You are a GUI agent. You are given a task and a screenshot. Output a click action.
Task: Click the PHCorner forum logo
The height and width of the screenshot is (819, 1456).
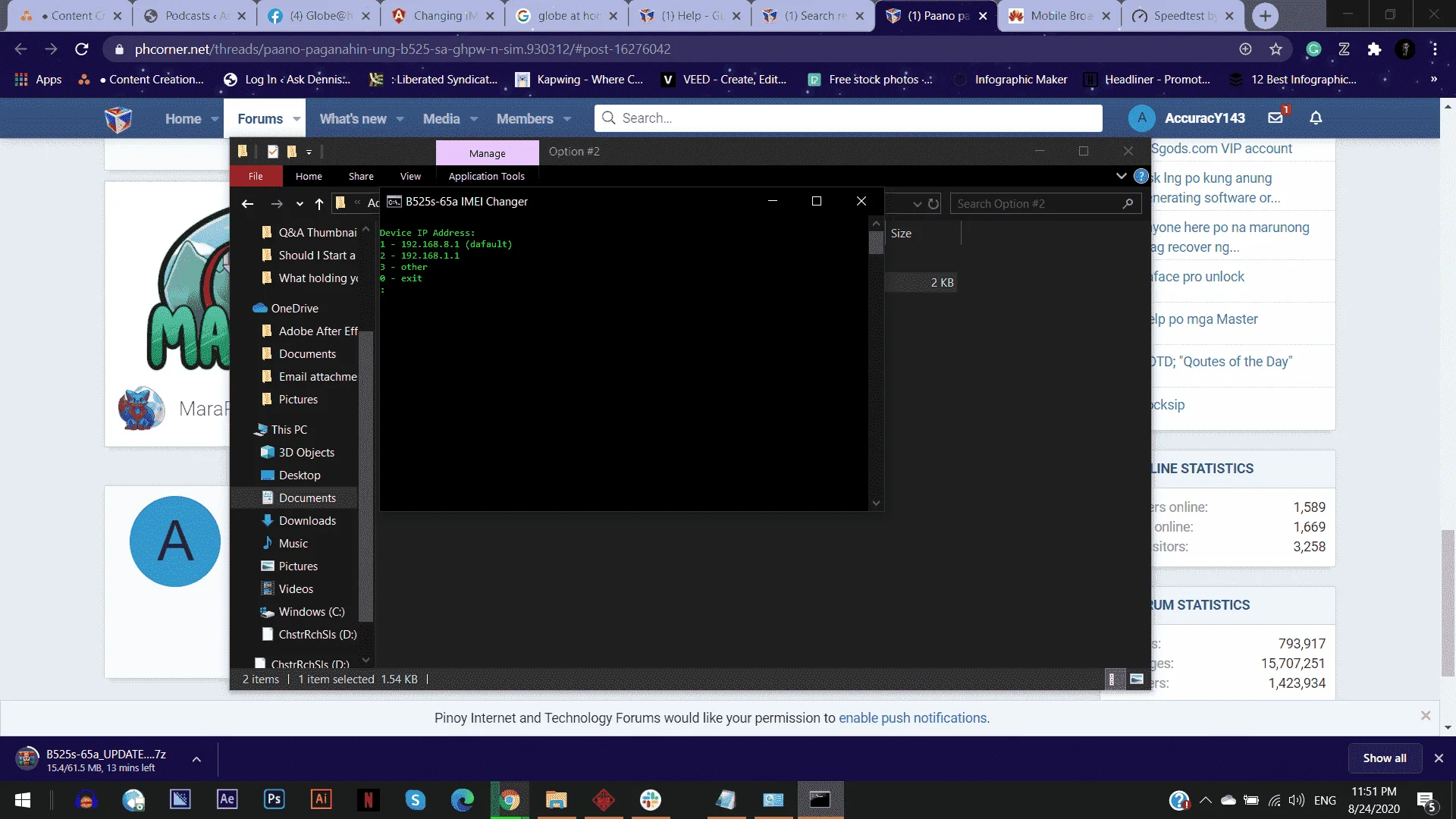pos(118,118)
